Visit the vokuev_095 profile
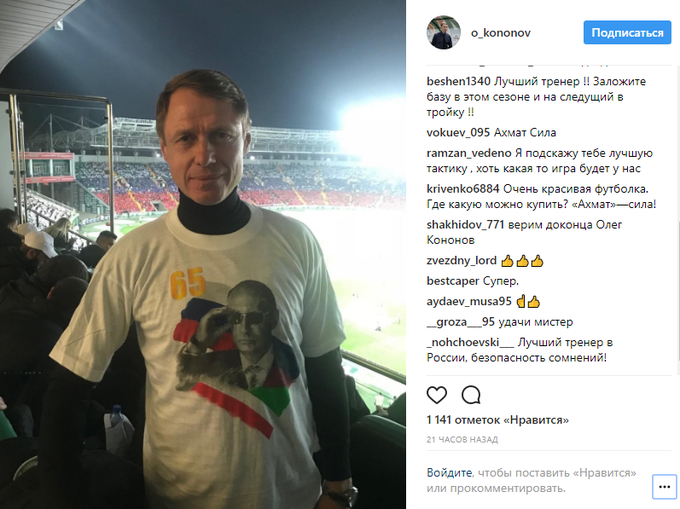The height and width of the screenshot is (509, 680). (x=458, y=132)
